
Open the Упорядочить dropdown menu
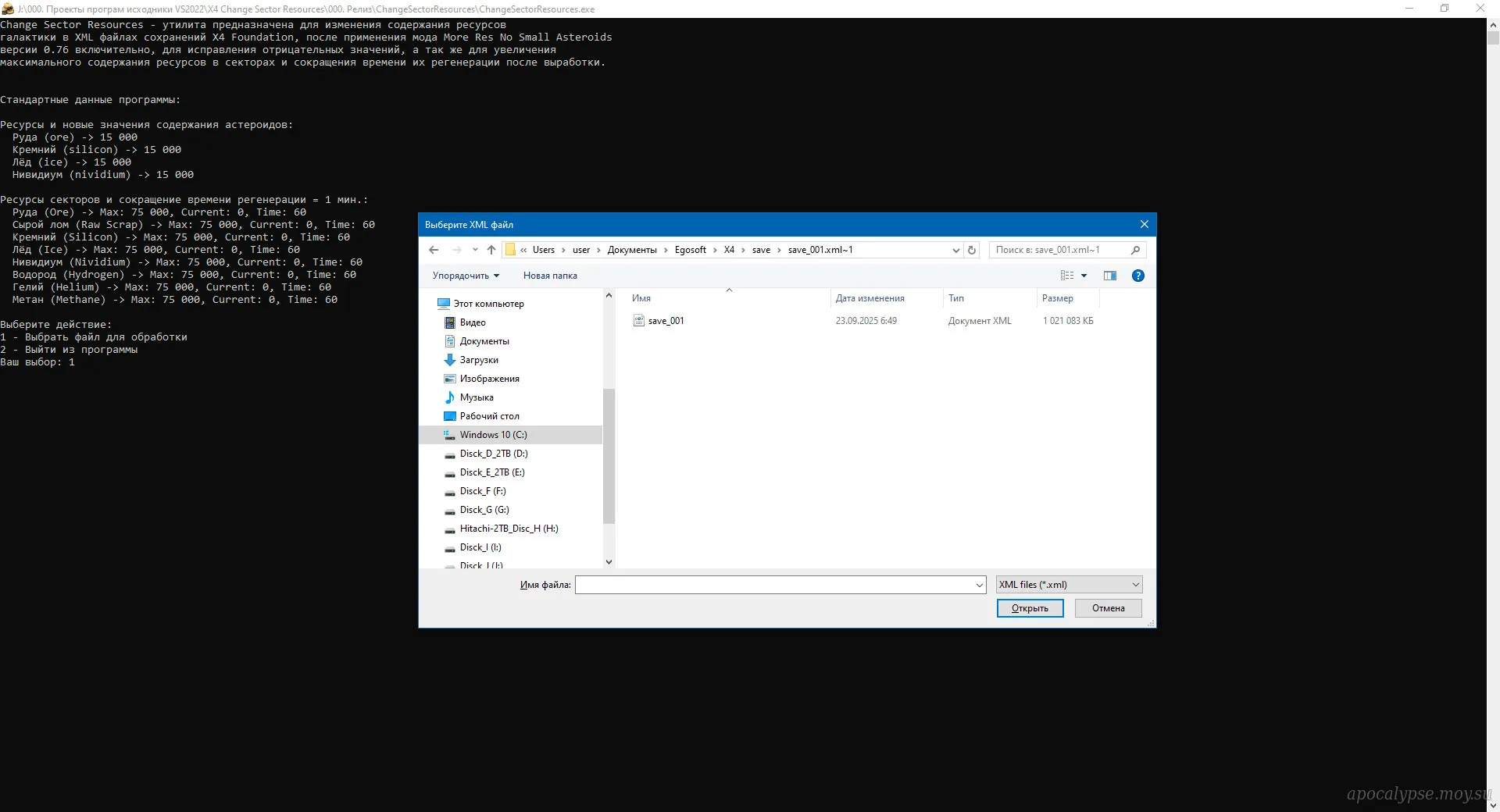coord(466,276)
